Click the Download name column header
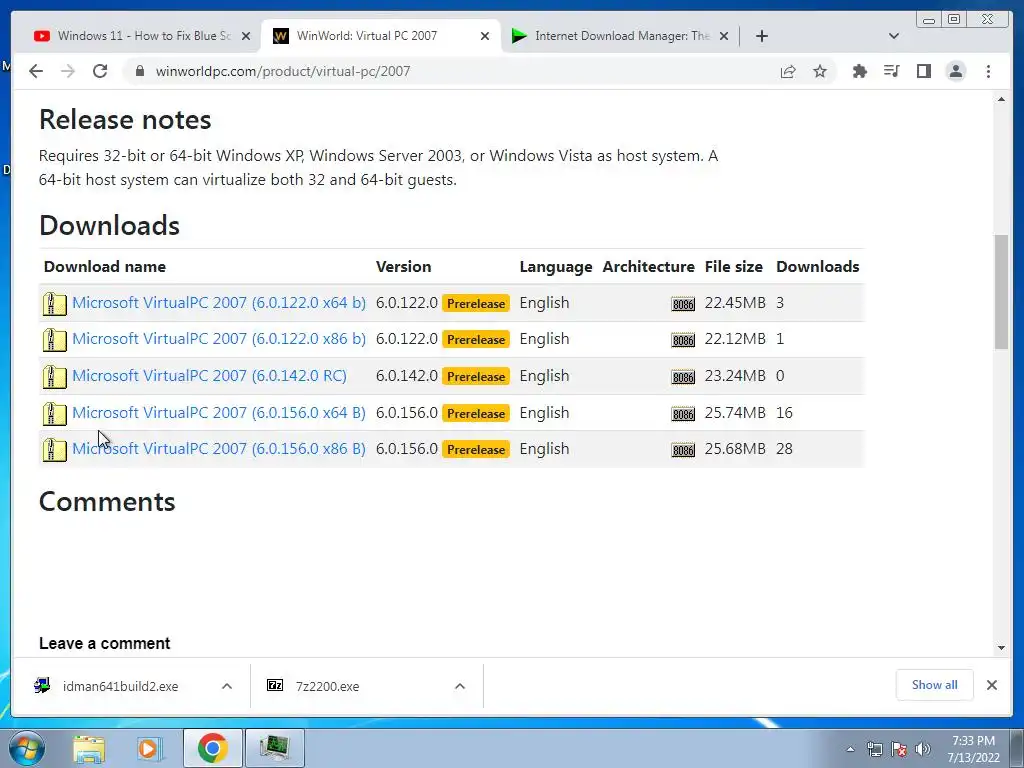Screen dimensions: 1024x768 pyautogui.click(x=104, y=266)
